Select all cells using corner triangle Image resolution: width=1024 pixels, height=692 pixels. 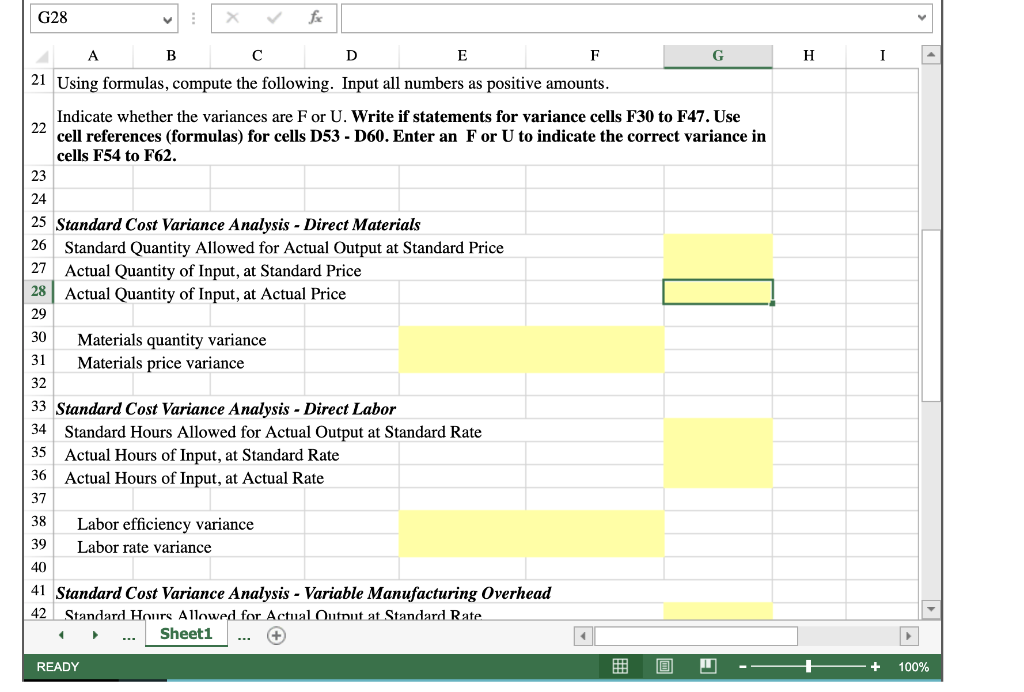click(41, 57)
